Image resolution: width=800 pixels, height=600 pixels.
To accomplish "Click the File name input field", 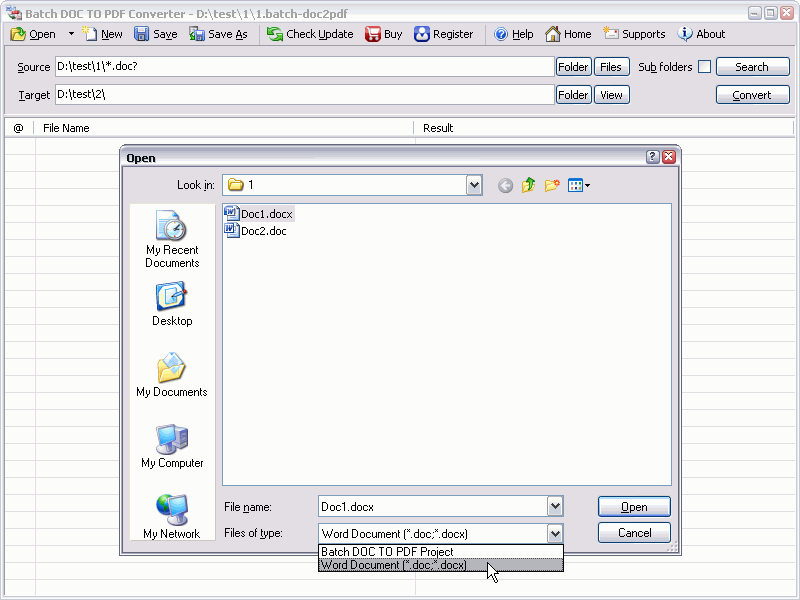I will pos(433,507).
